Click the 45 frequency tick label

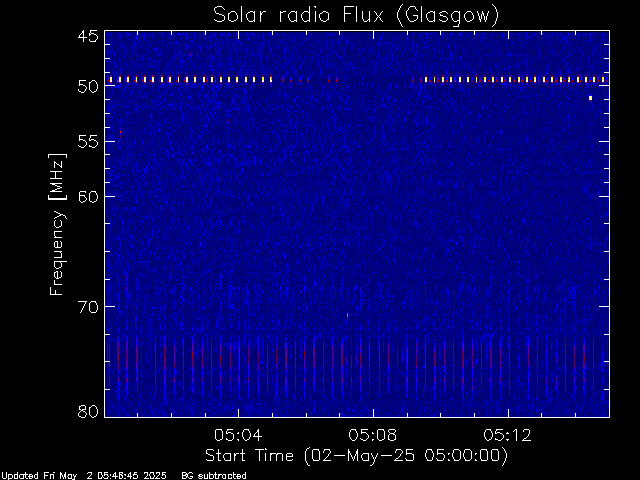tap(88, 36)
